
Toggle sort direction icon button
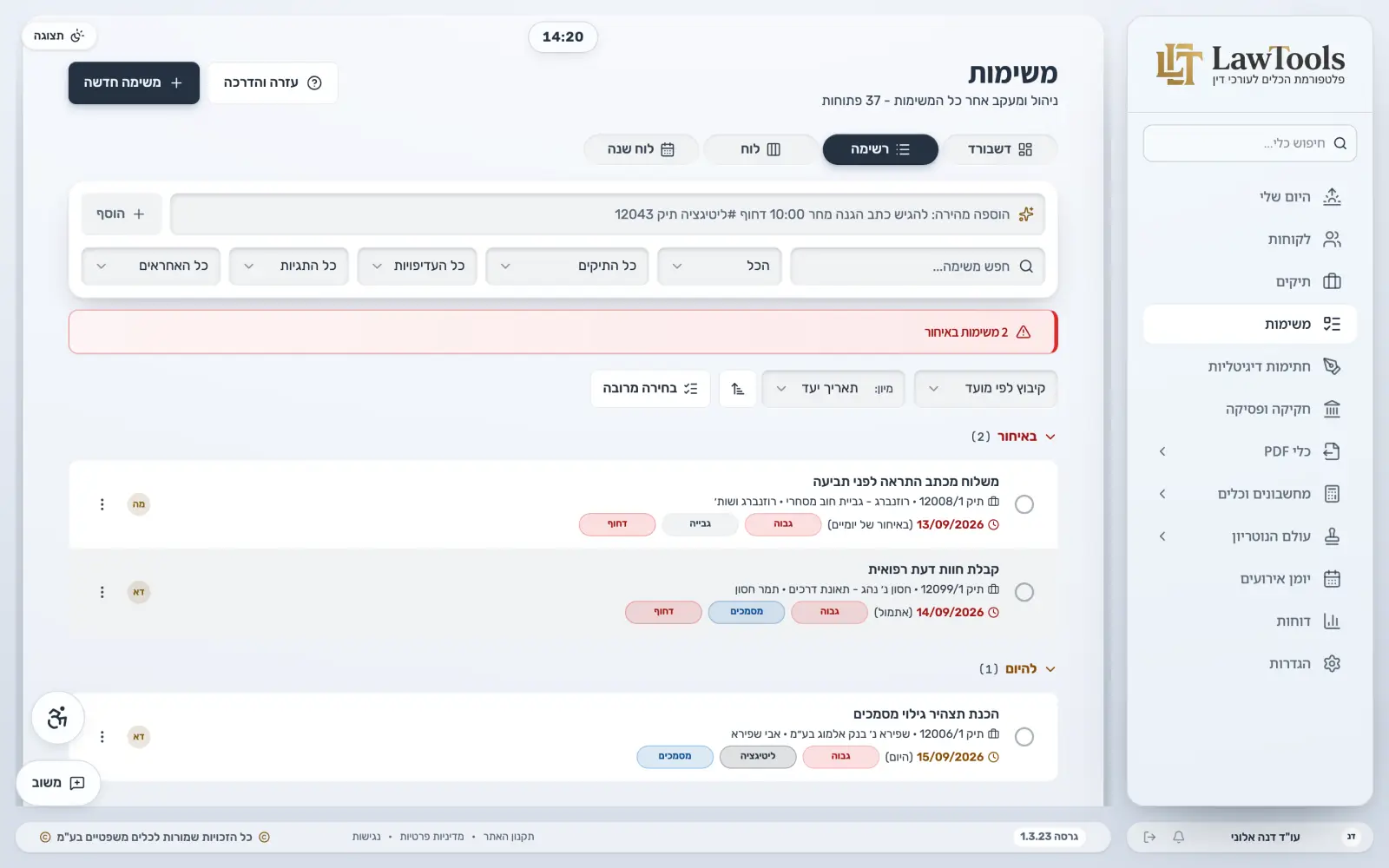[x=738, y=389]
